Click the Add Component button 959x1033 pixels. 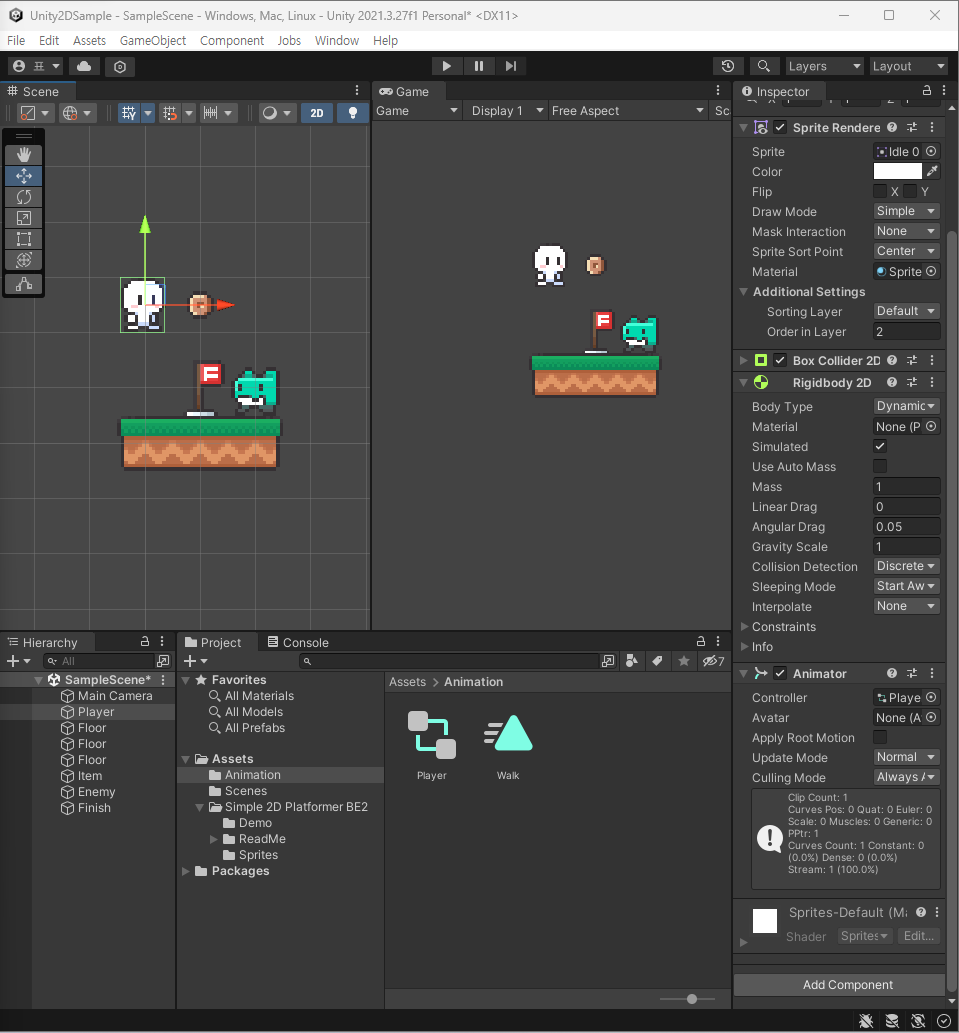point(839,985)
